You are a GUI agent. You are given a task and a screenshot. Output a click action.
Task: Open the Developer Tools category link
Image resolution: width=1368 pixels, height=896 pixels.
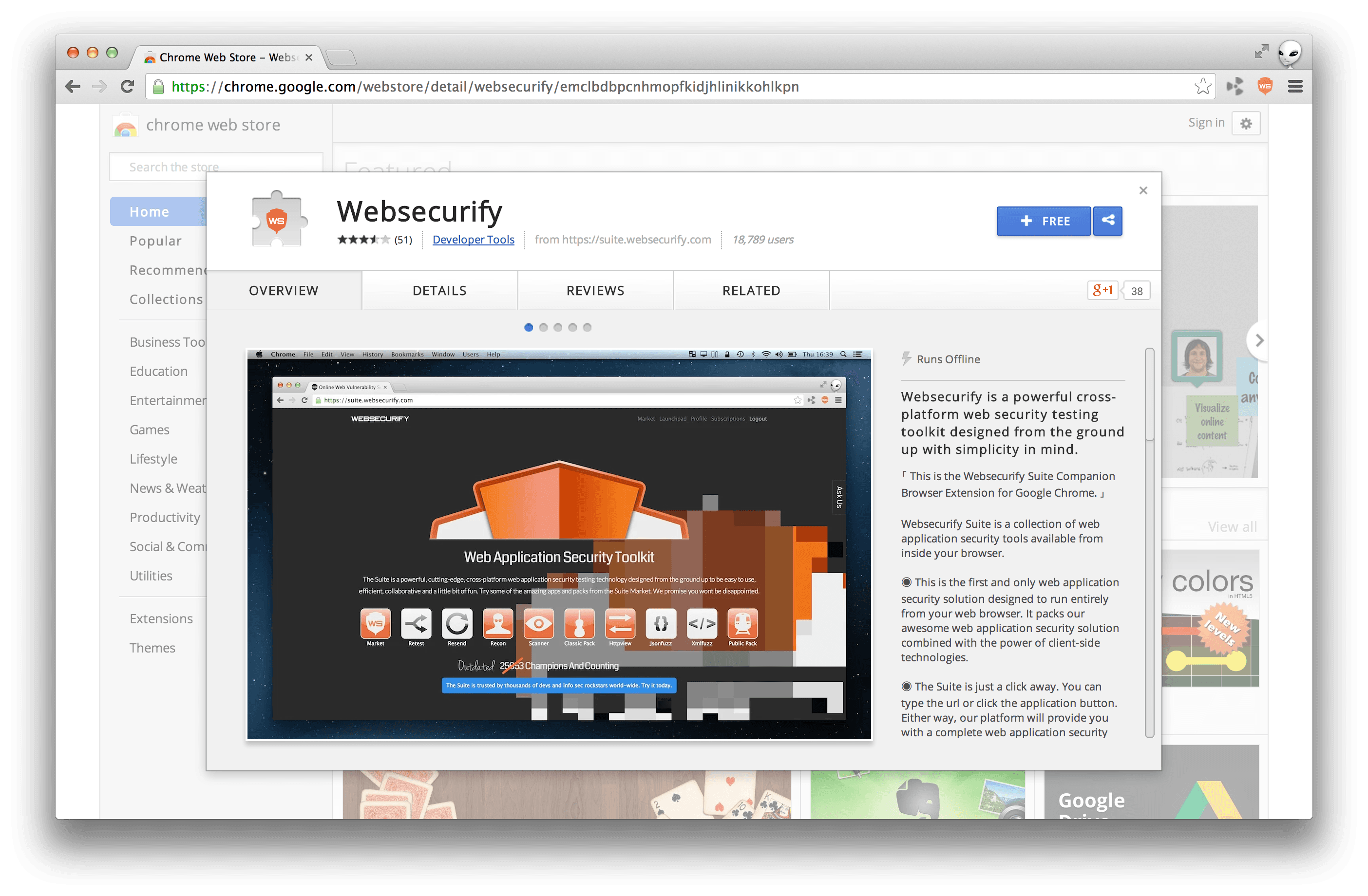(473, 240)
